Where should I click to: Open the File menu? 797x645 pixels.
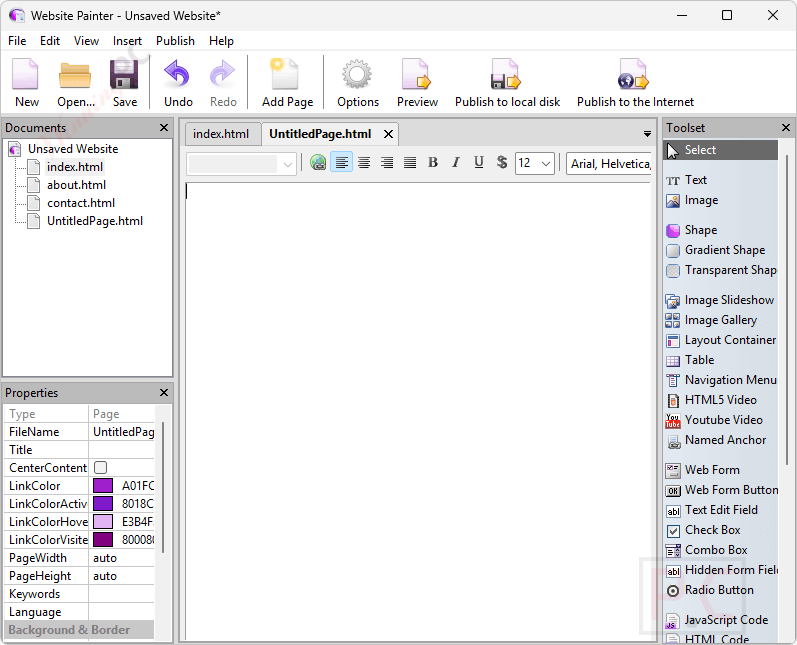point(17,41)
